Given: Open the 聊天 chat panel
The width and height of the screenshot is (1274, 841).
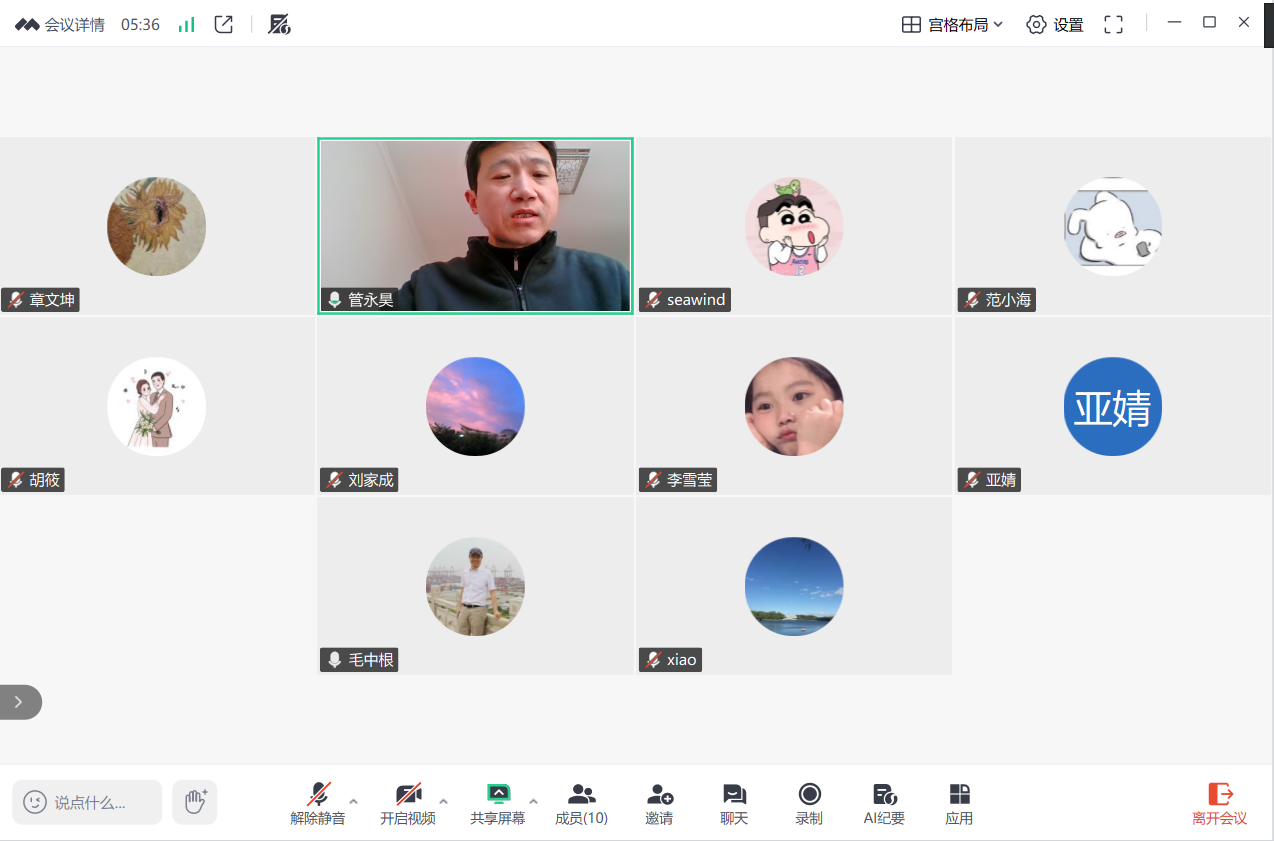Looking at the screenshot, I should coord(734,803).
